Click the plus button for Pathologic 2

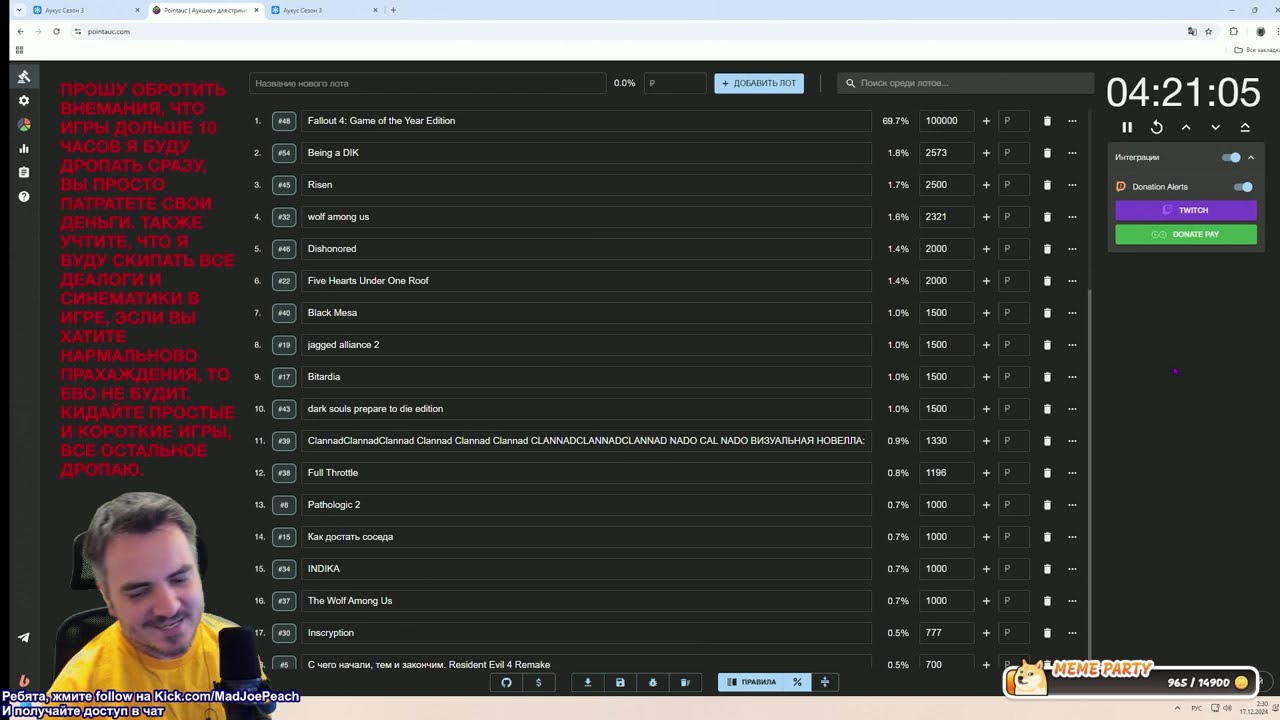986,505
